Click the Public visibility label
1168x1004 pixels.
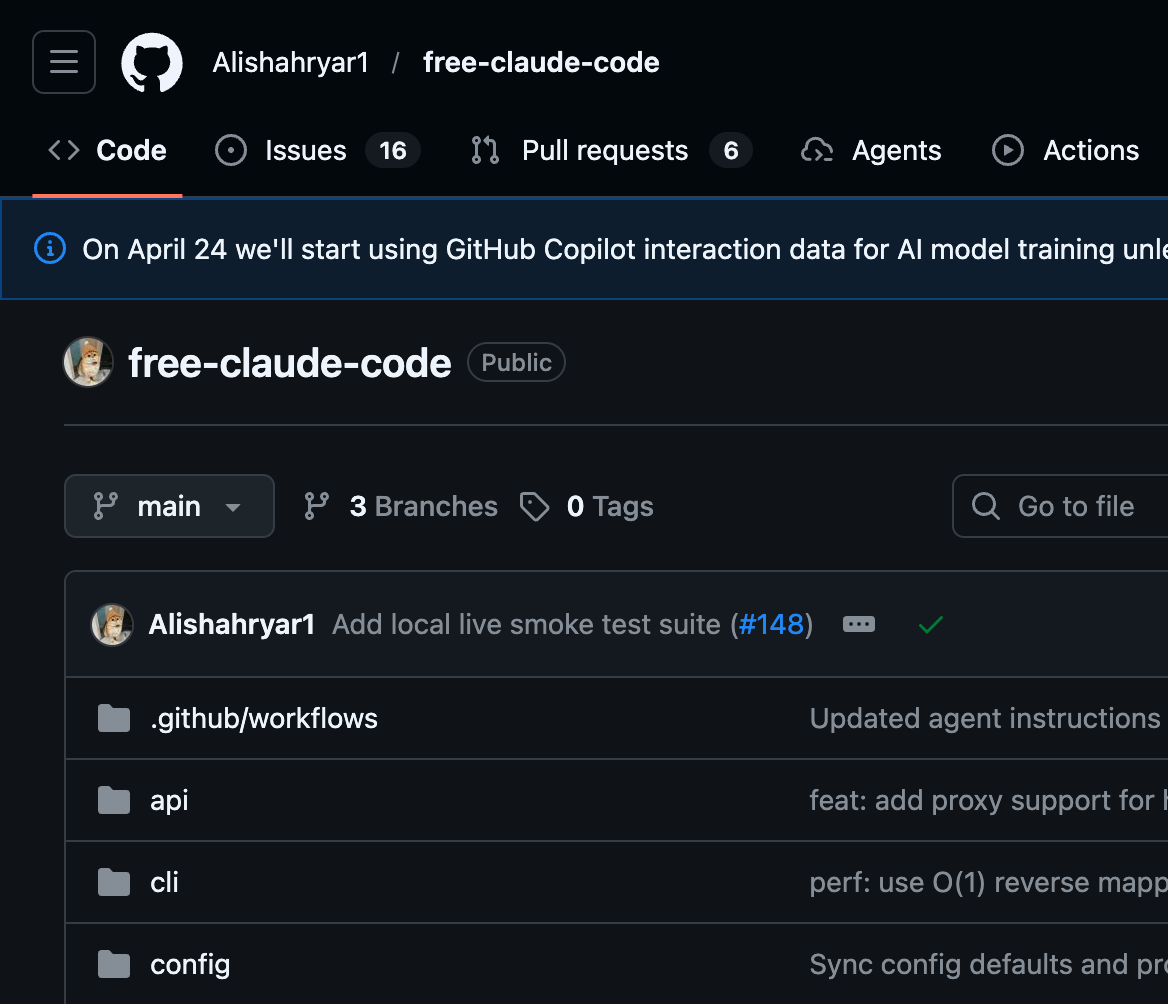coord(516,362)
